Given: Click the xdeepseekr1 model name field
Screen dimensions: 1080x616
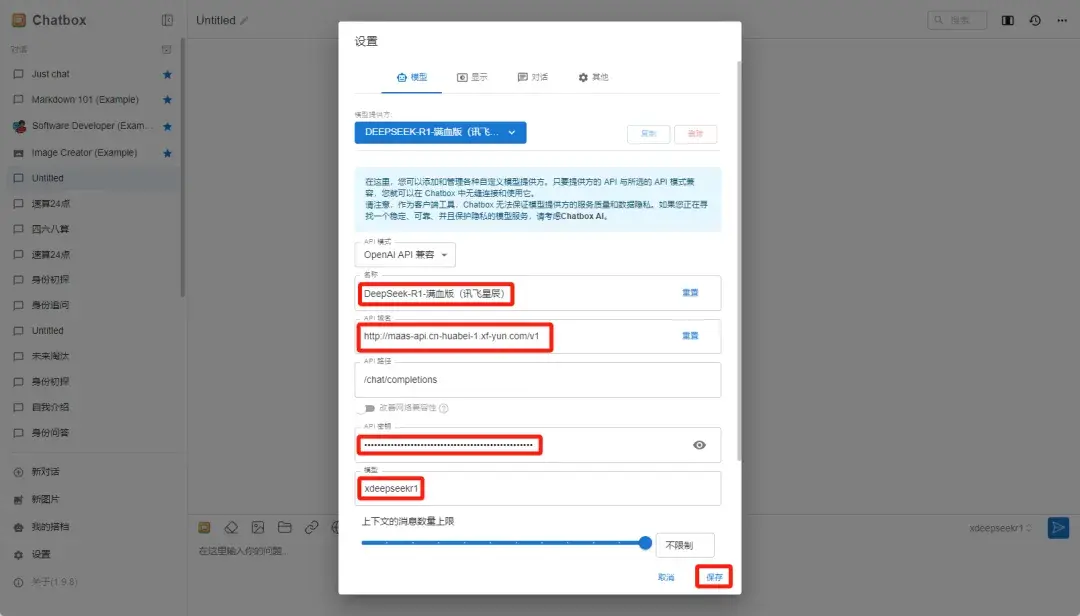Looking at the screenshot, I should point(538,489).
